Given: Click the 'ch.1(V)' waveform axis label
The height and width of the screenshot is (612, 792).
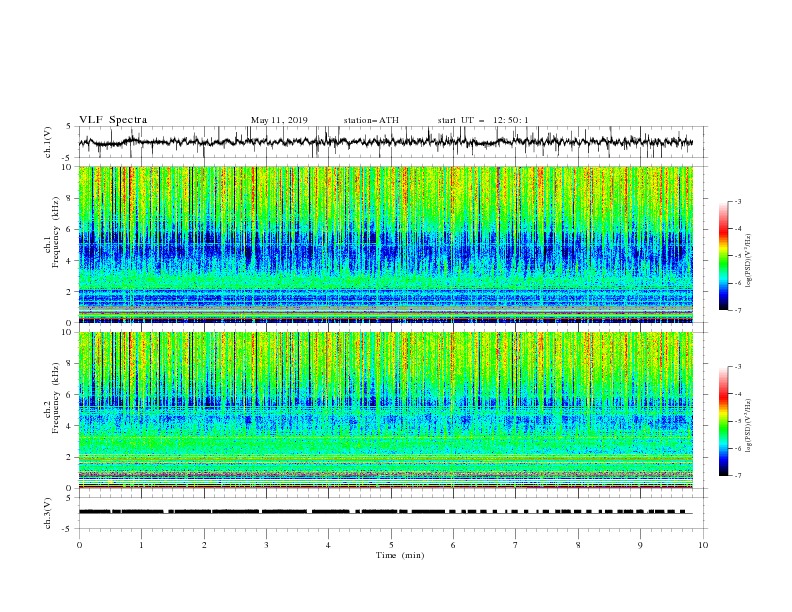Looking at the screenshot, I should click(x=48, y=142).
